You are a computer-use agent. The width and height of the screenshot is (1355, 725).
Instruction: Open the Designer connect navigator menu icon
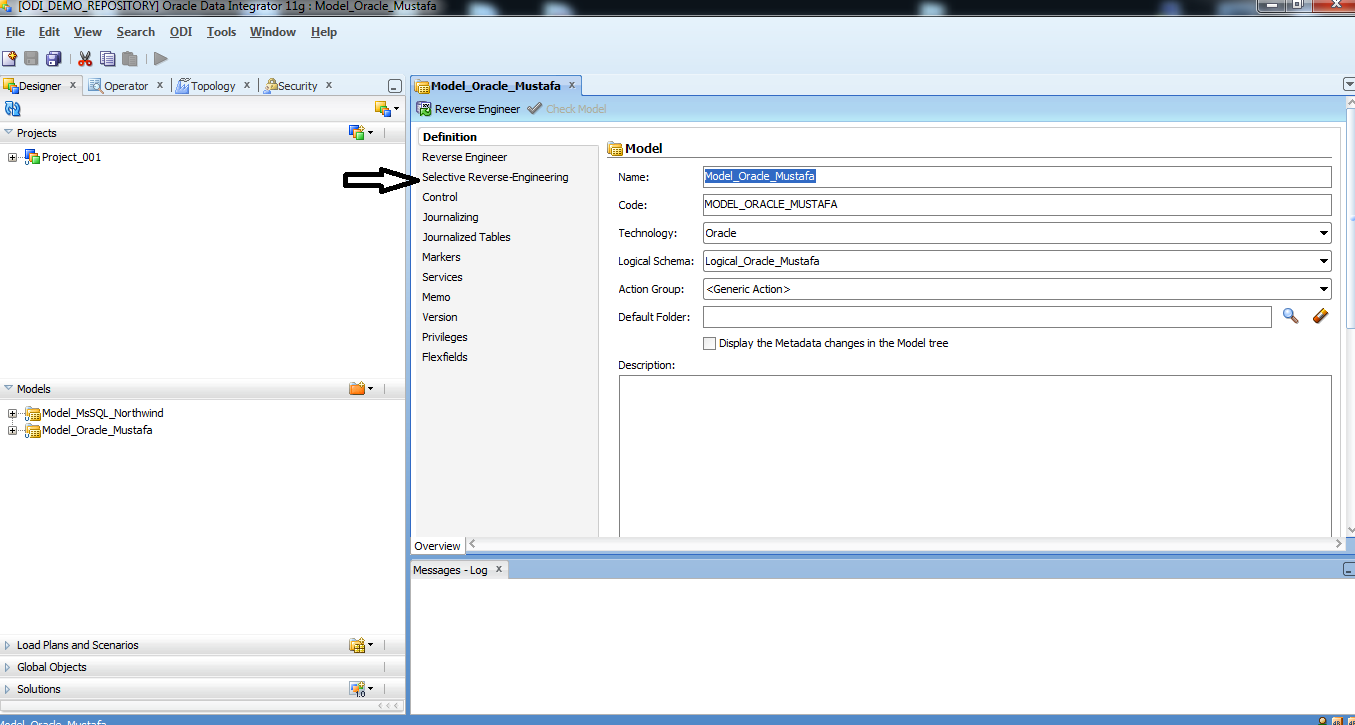click(x=386, y=108)
